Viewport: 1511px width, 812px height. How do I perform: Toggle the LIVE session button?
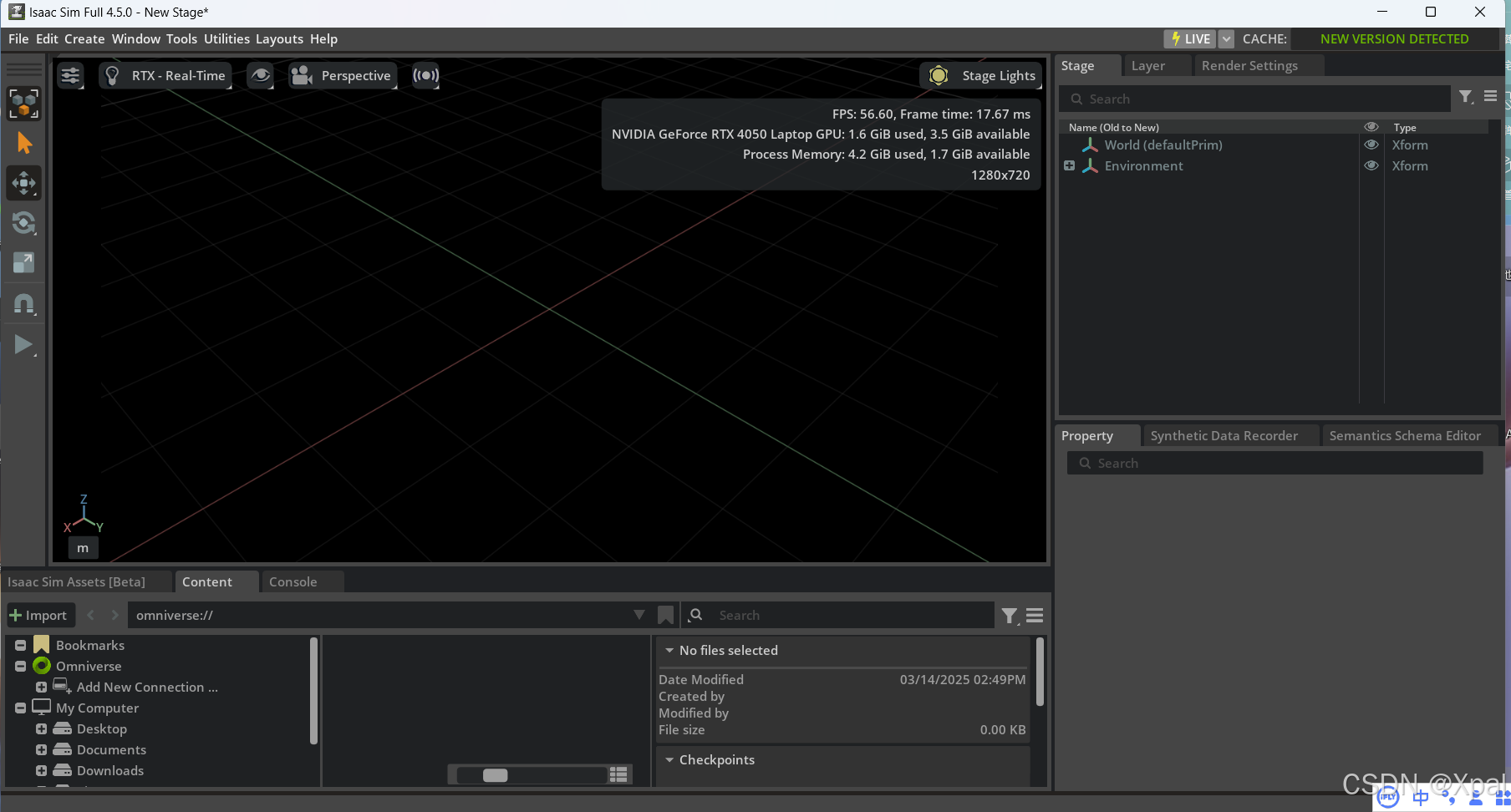pos(1190,38)
